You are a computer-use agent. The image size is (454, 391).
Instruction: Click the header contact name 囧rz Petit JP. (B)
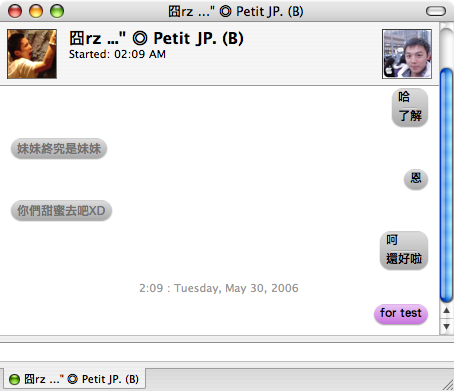[x=156, y=38]
